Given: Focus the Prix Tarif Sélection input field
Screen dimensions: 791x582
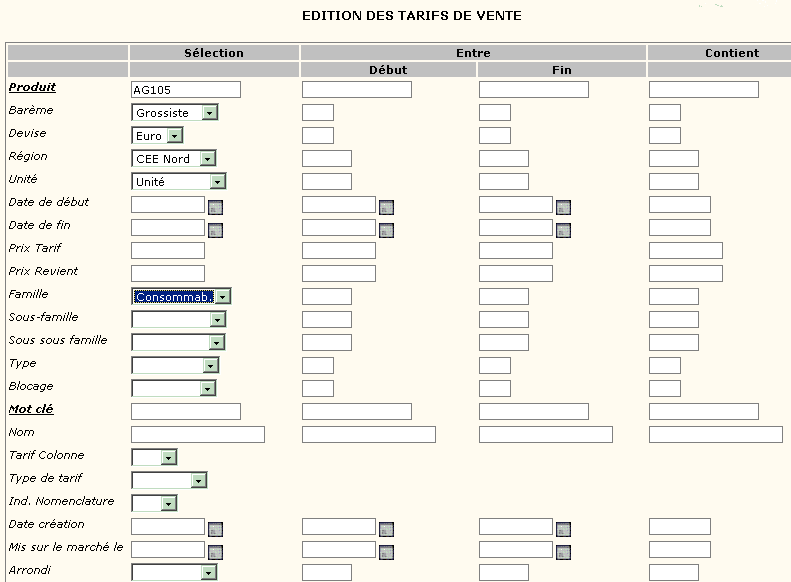Looking at the screenshot, I should click(x=168, y=251).
